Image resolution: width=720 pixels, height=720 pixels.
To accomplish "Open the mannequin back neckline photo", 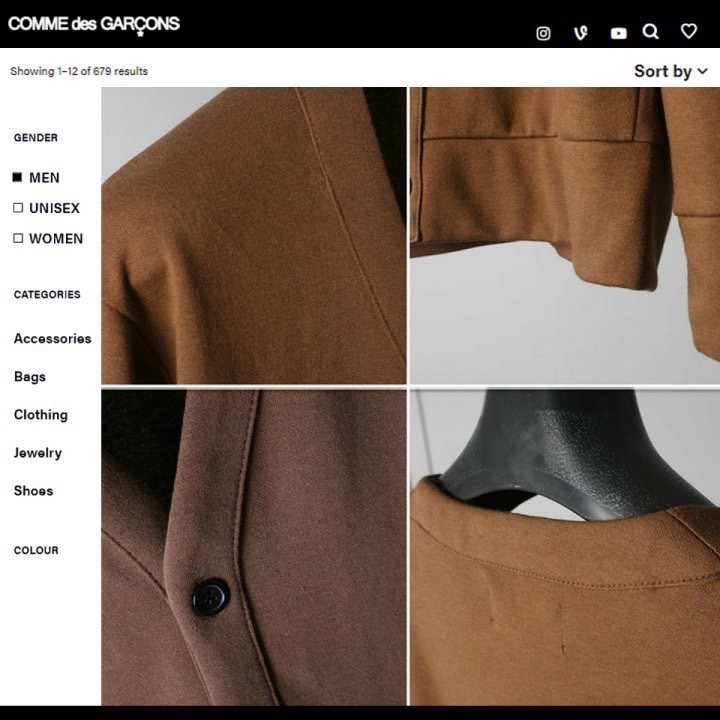I will [x=565, y=547].
